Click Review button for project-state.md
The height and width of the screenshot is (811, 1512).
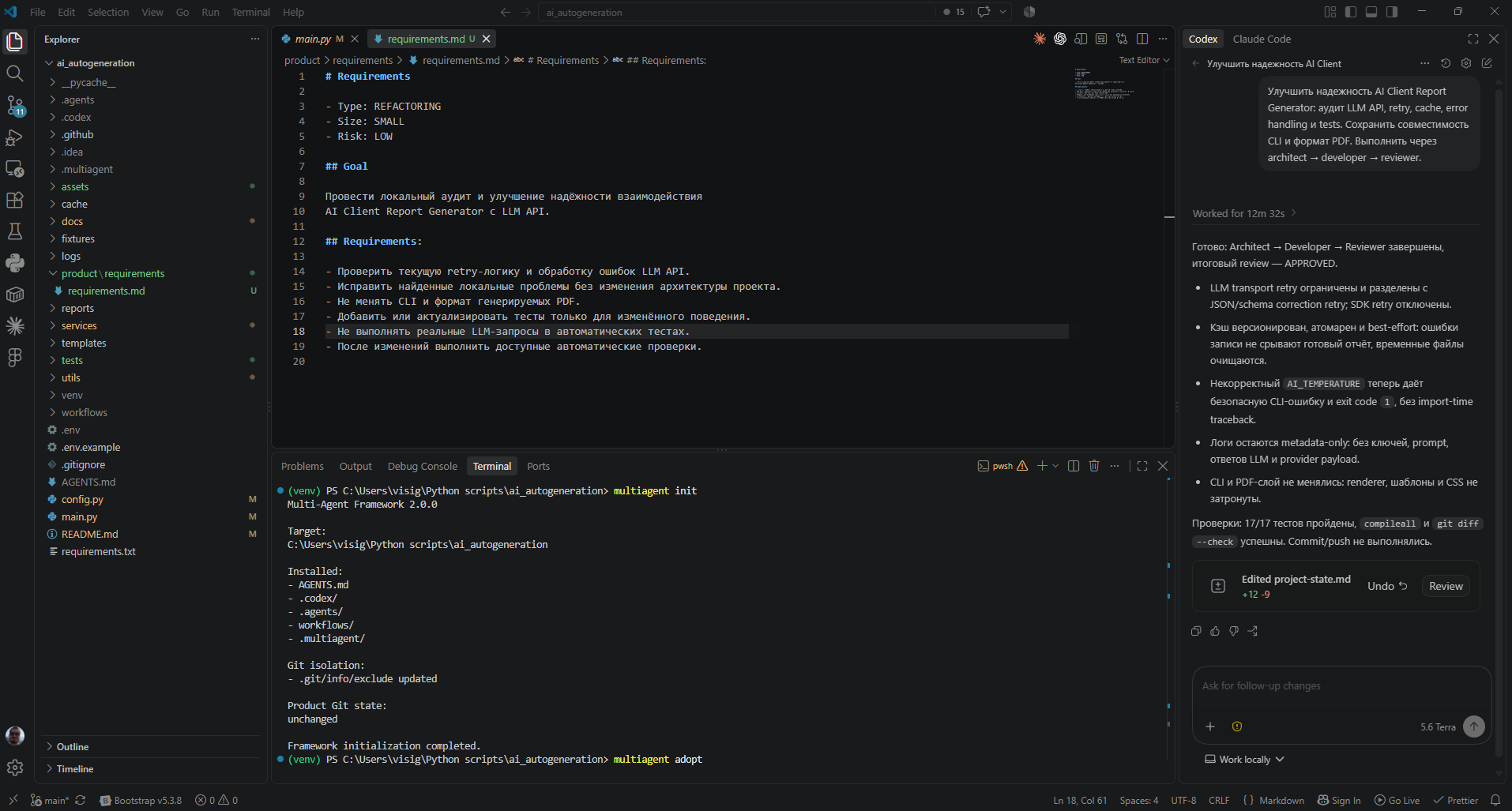click(x=1446, y=586)
